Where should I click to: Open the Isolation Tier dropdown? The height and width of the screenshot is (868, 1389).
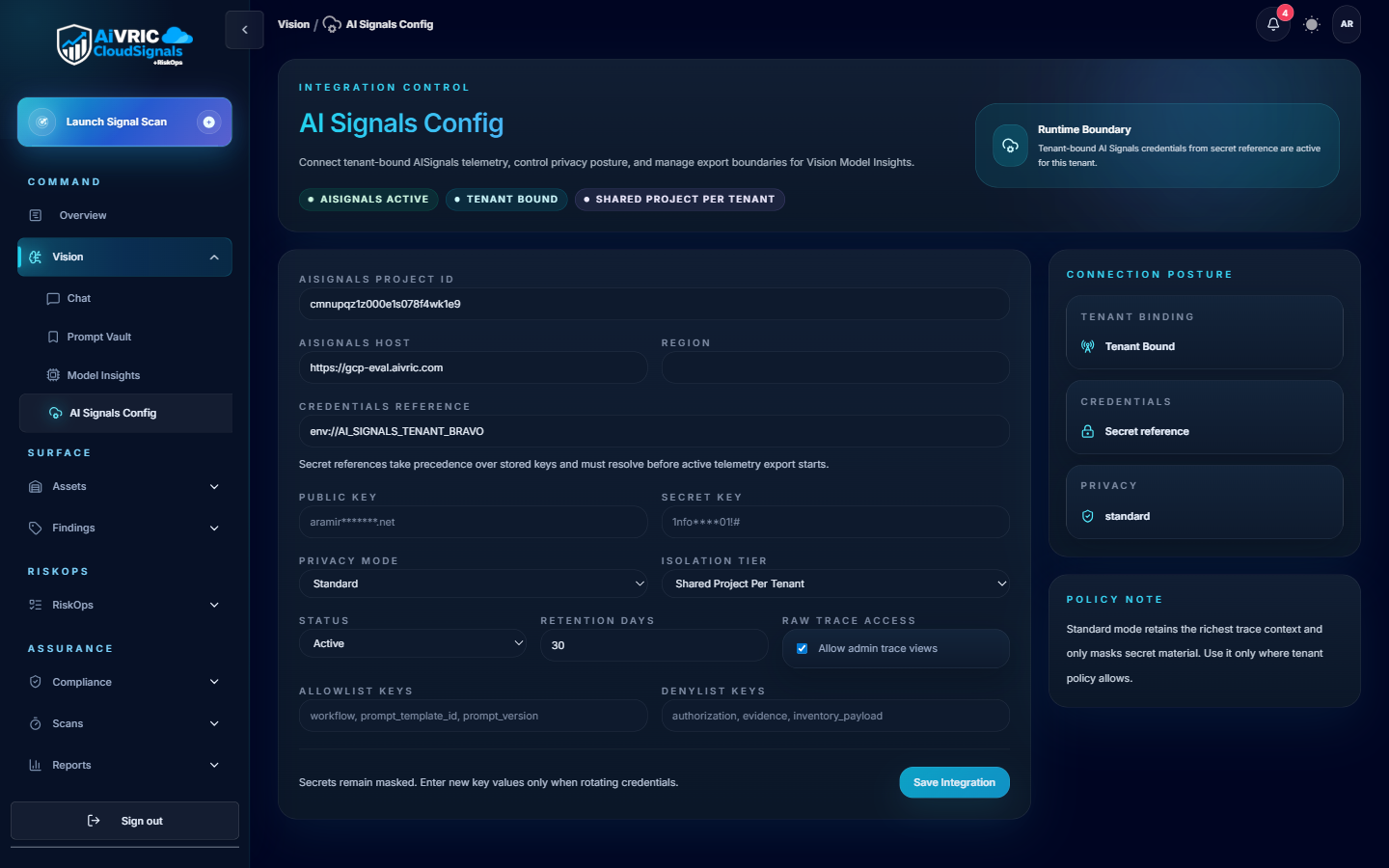pyautogui.click(x=835, y=583)
